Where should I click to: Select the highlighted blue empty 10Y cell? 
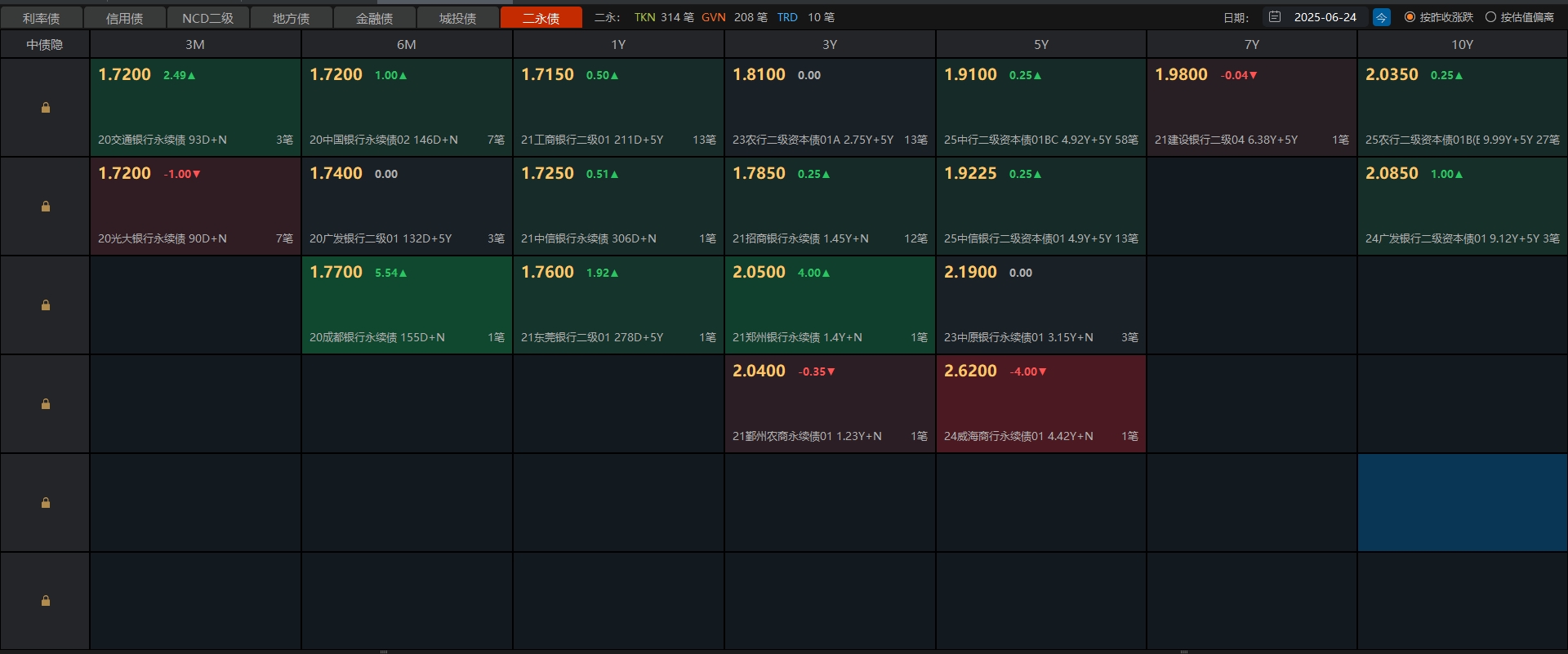1463,503
